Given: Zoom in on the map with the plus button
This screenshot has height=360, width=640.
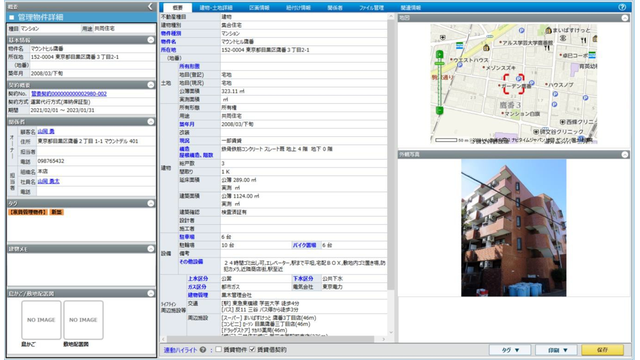Looking at the screenshot, I should pyautogui.click(x=439, y=54).
